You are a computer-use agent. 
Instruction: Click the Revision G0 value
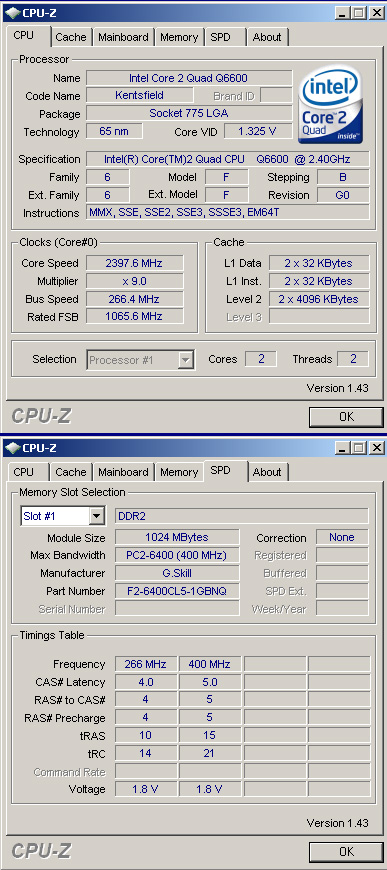(343, 195)
